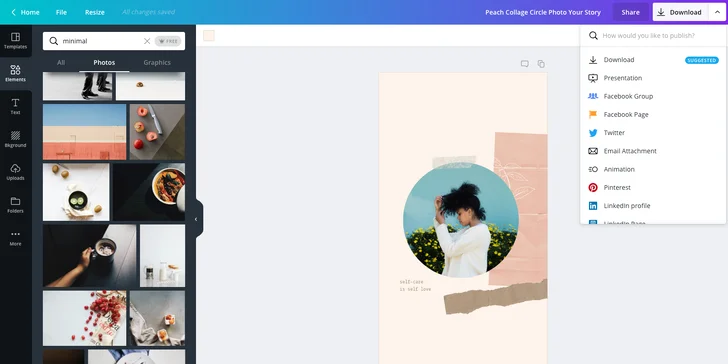Viewport: 728px width, 364px height.
Task: Choose Email Attachment publish option
Action: coord(653,151)
